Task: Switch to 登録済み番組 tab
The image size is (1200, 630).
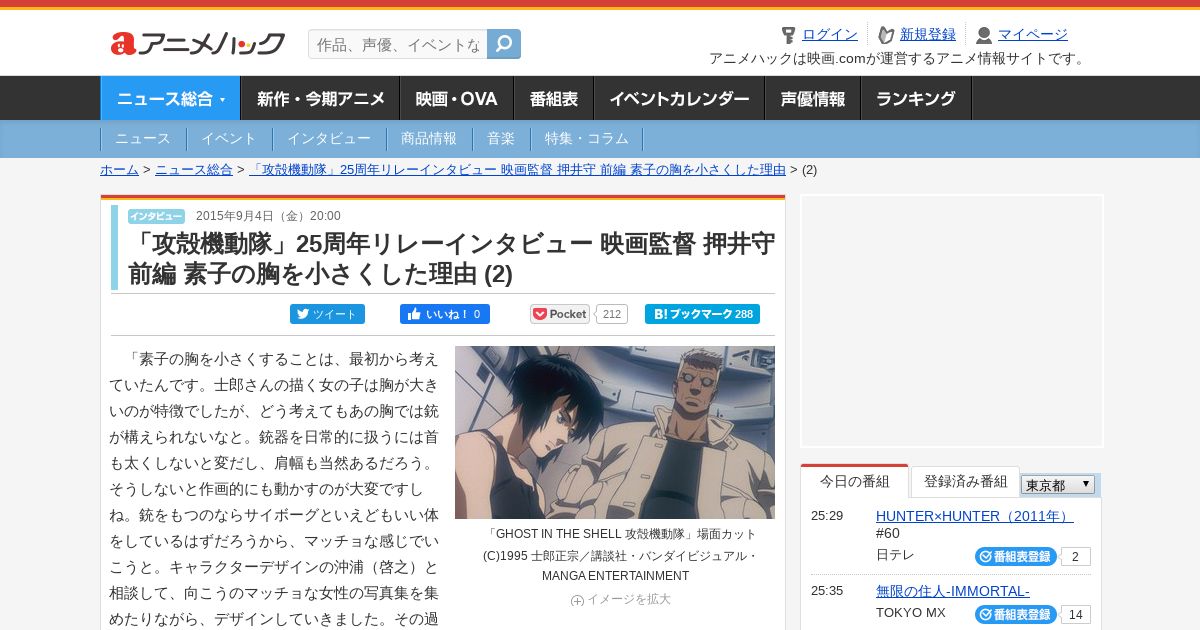Action: tap(965, 482)
